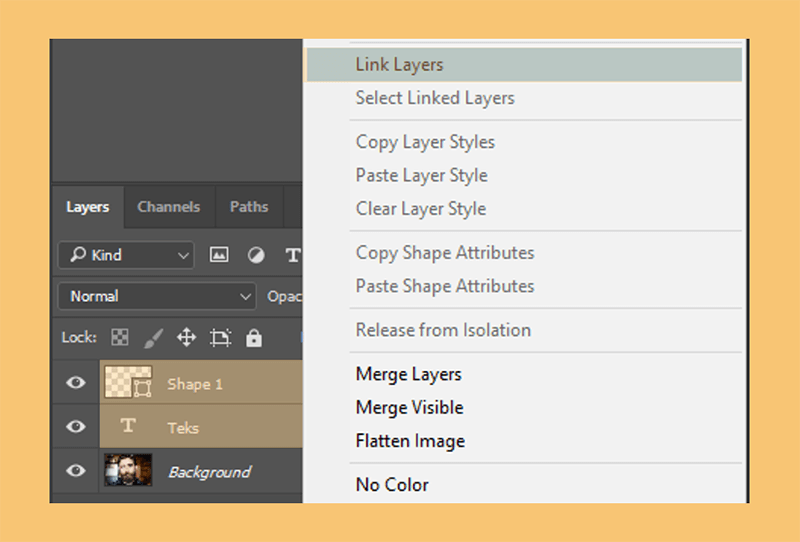
Task: Select Flatten Image menu entry
Action: click(x=410, y=441)
